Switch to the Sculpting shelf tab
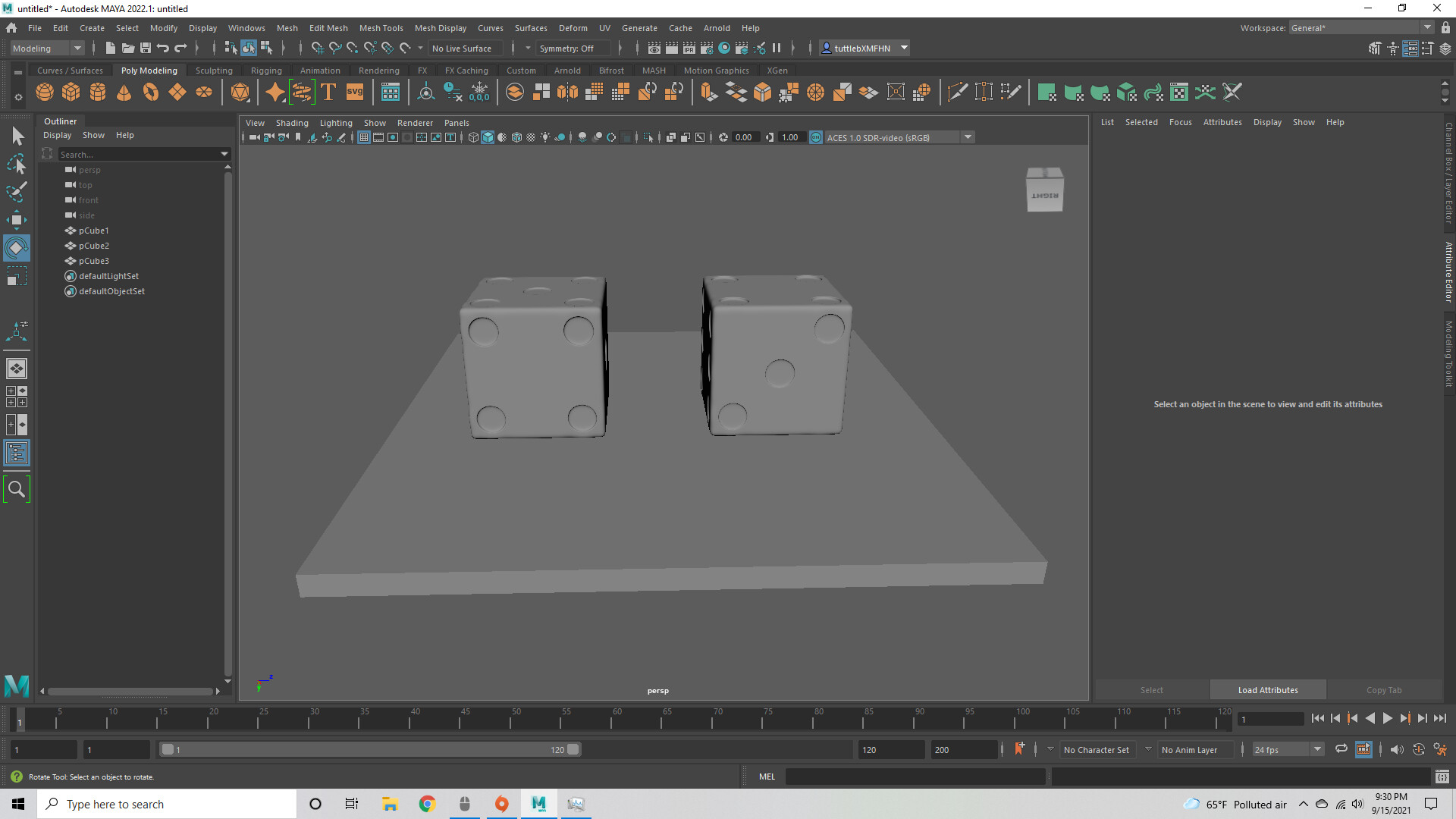 214,71
